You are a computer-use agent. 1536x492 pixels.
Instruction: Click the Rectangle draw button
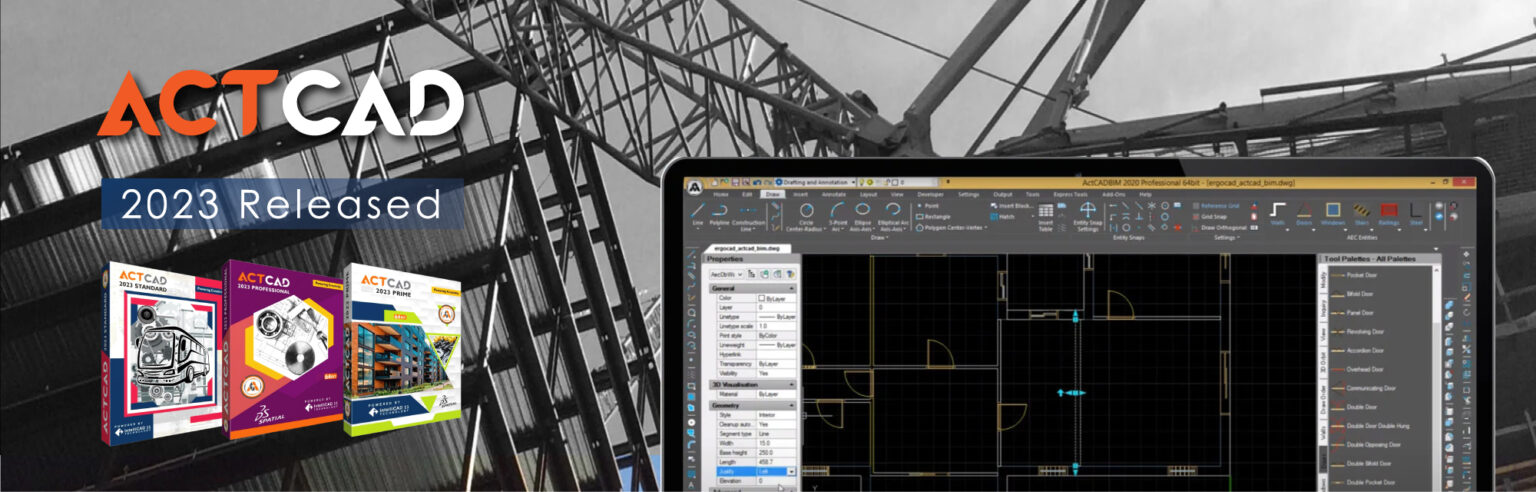pyautogui.click(x=937, y=216)
